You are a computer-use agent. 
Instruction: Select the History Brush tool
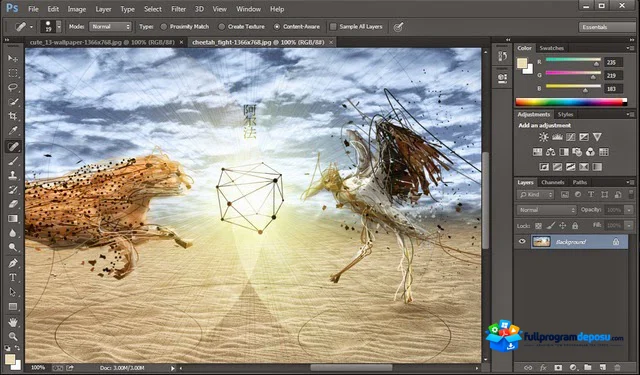[x=13, y=190]
